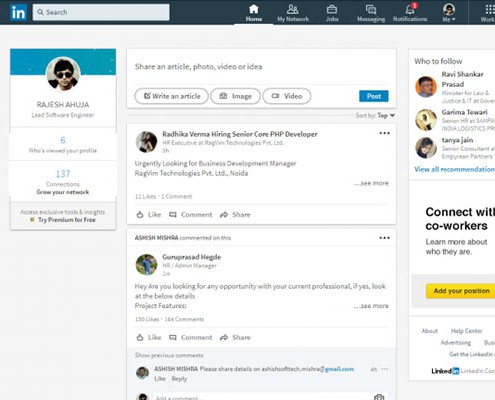Click the Video button
This screenshot has width=495, height=400.
(287, 96)
